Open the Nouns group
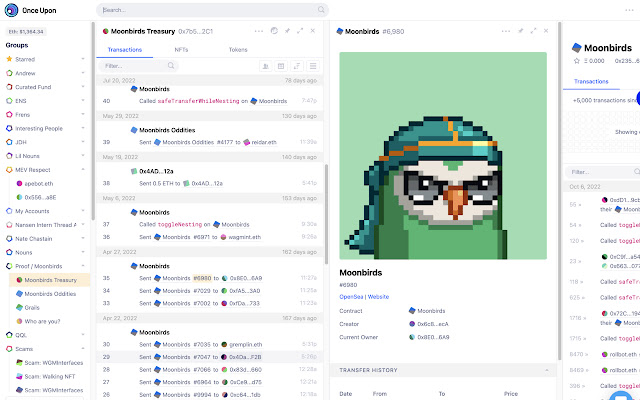The width and height of the screenshot is (640, 400). [24, 253]
